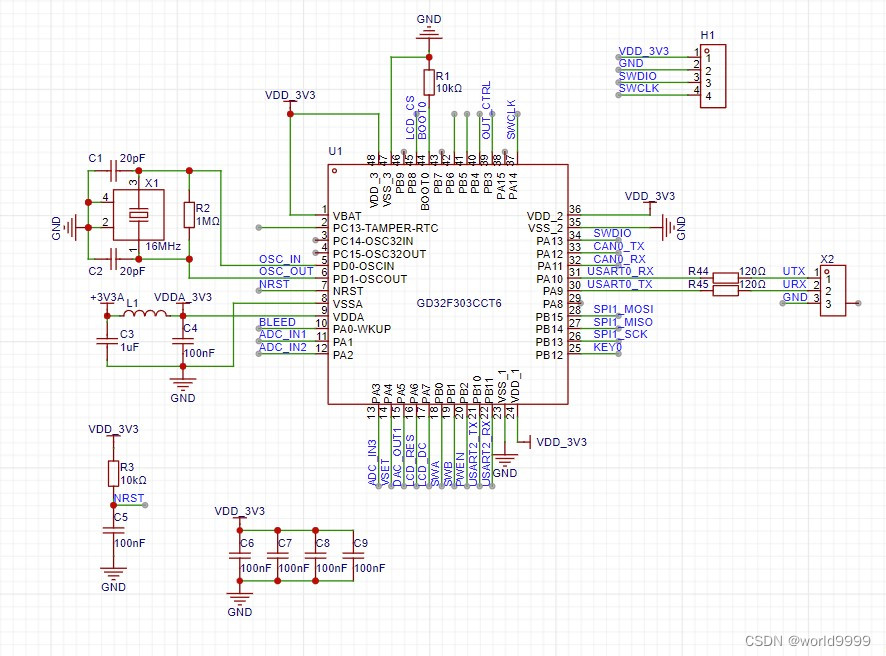The width and height of the screenshot is (886, 656).
Task: Click the SPI1_MISO net label
Action: (623, 322)
